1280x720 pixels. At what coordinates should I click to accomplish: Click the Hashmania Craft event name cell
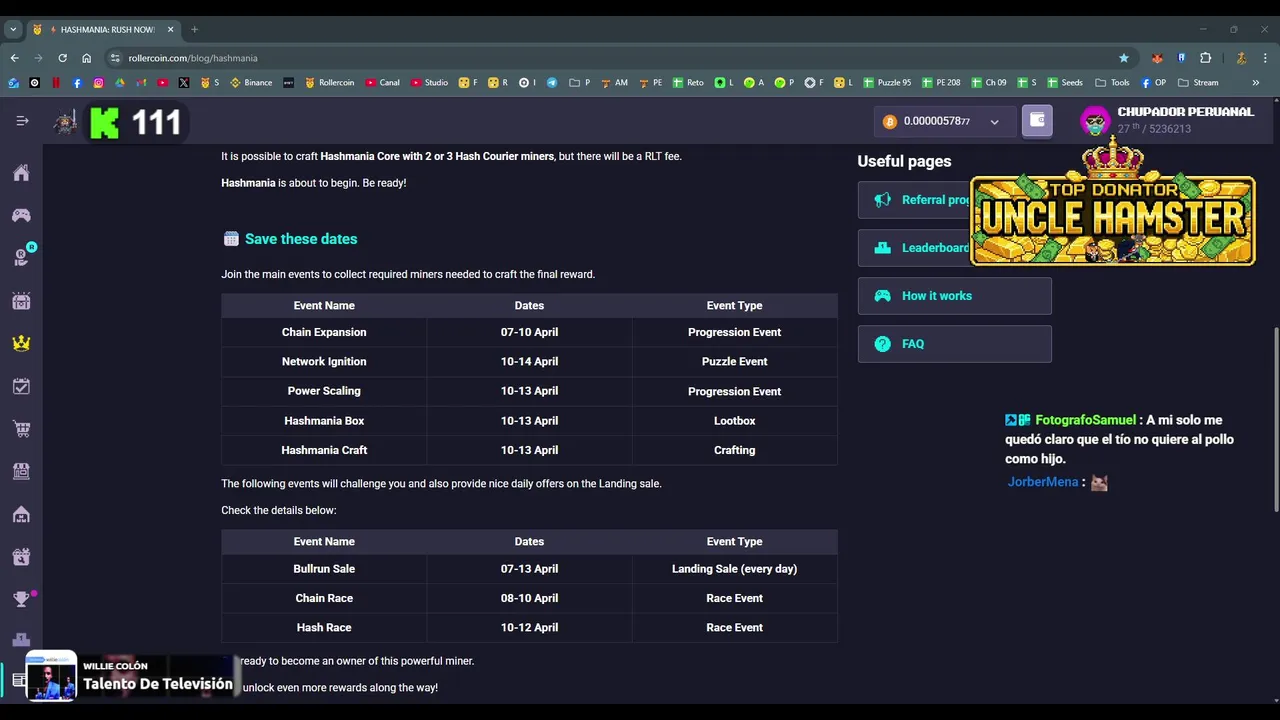(324, 450)
